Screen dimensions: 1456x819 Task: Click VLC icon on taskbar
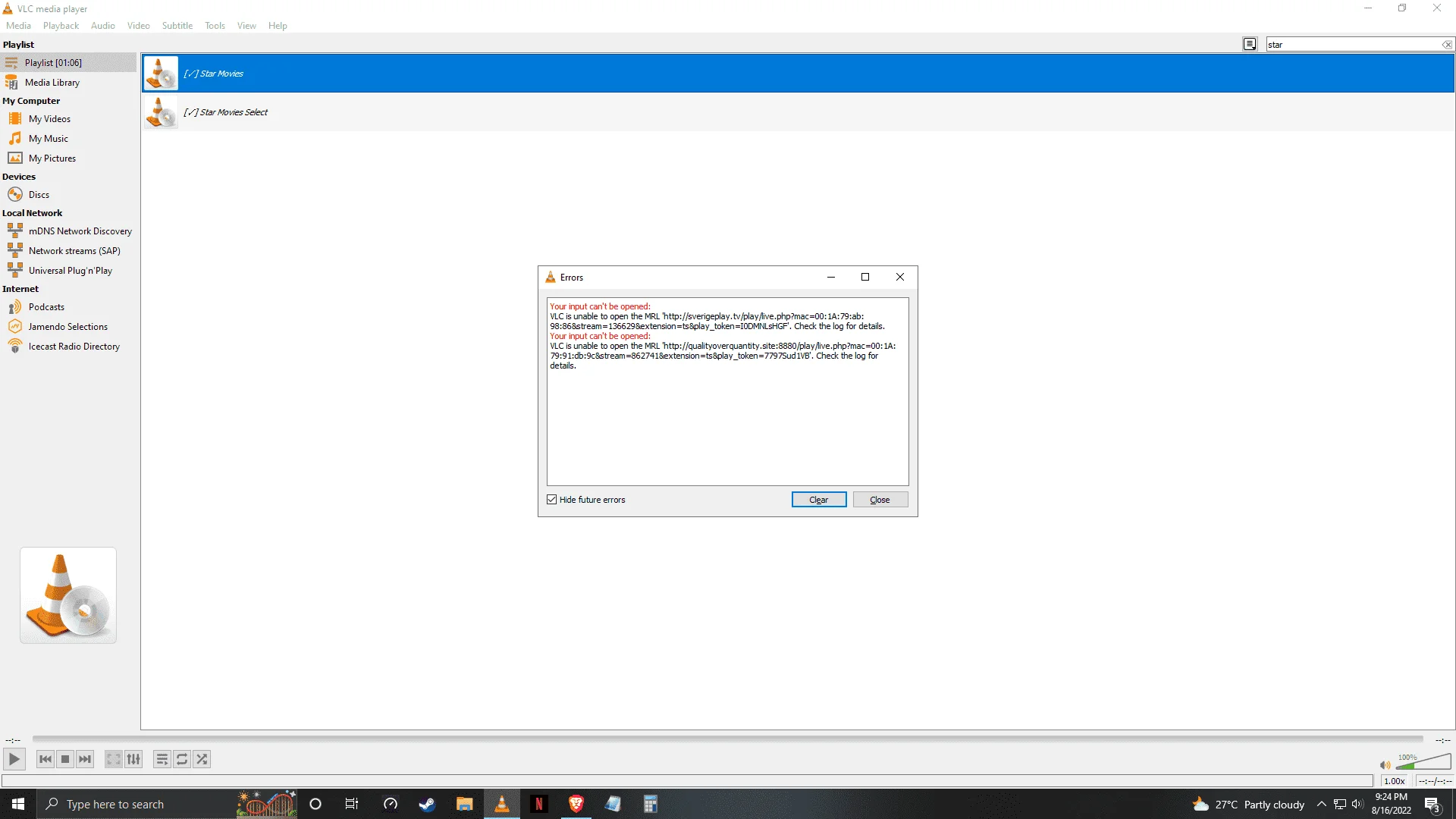pos(501,805)
